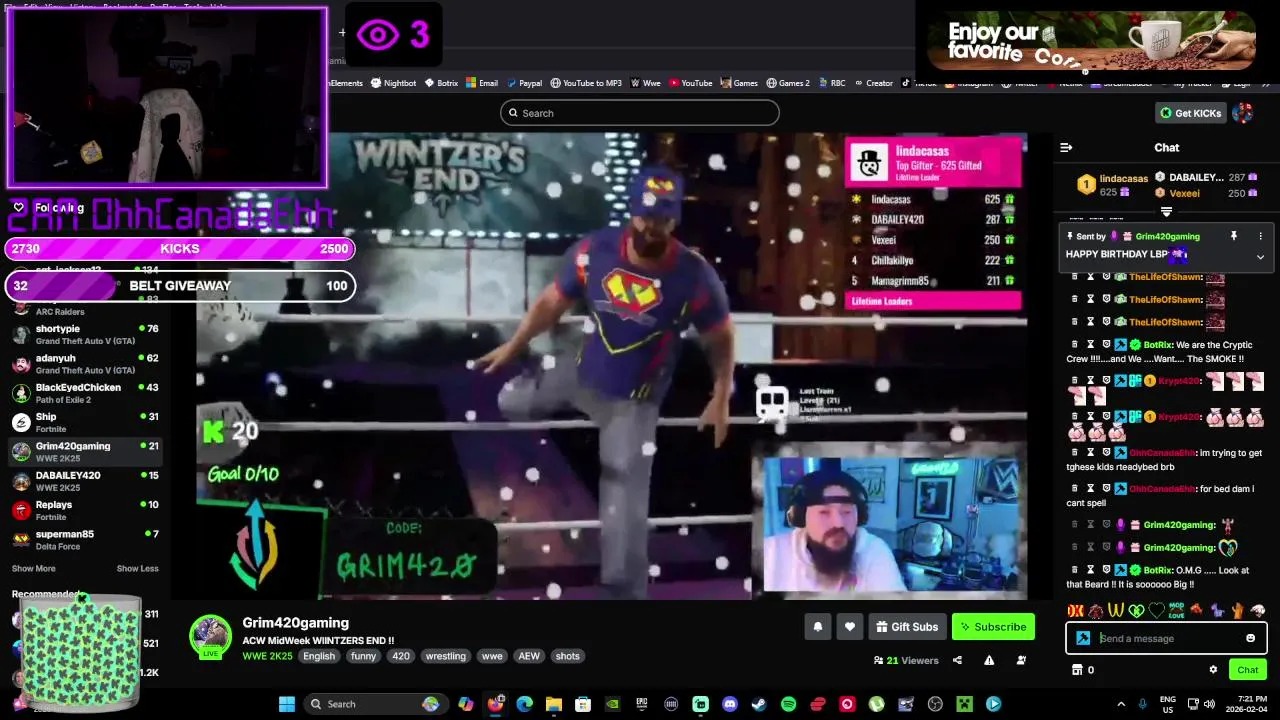1280x720 pixels.
Task: Open superman85 channel in sidebar
Action: coord(85,539)
